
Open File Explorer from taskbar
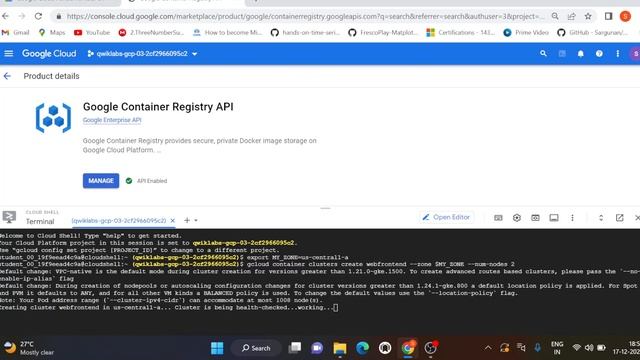[340, 348]
